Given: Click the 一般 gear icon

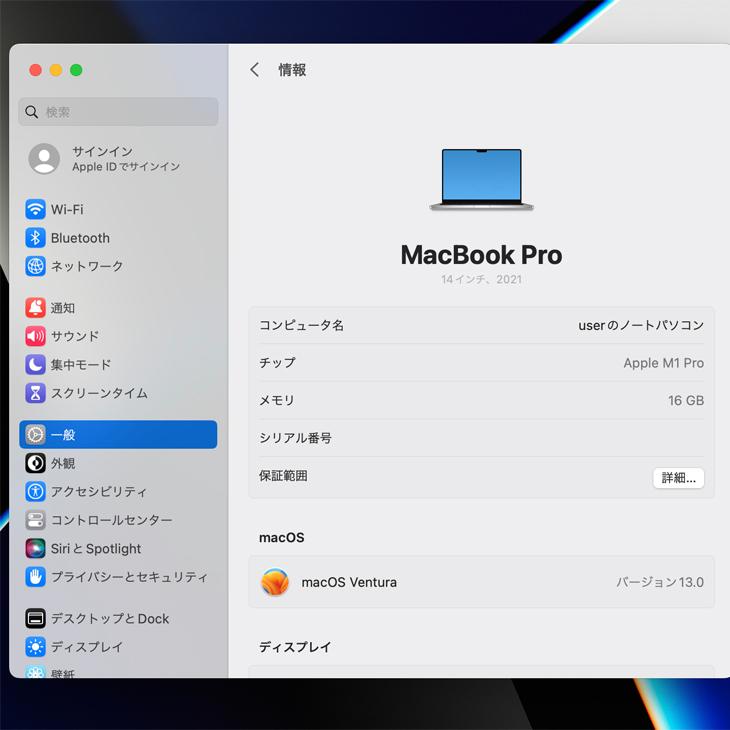Looking at the screenshot, I should [x=35, y=434].
